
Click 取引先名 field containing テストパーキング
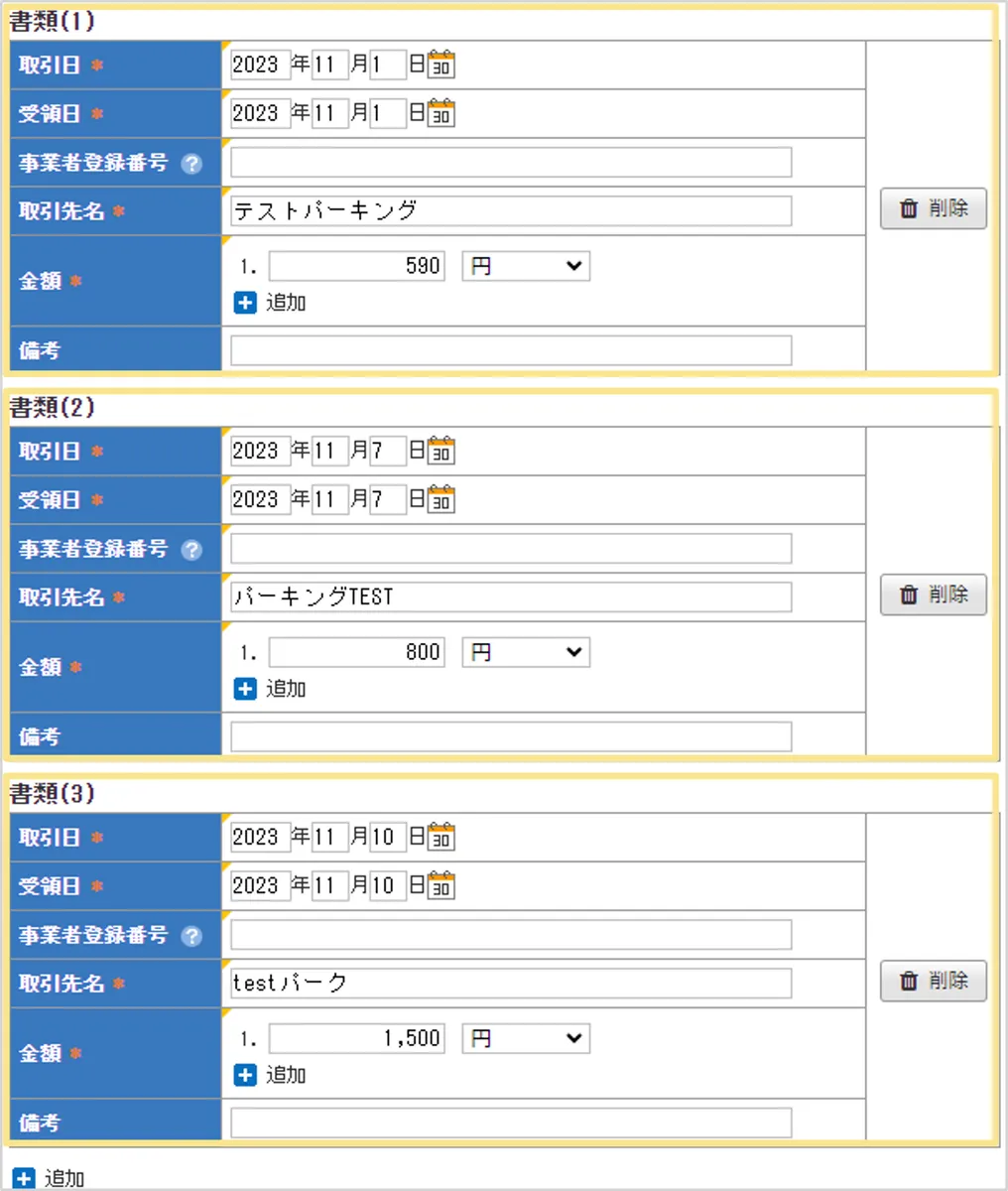(x=511, y=210)
